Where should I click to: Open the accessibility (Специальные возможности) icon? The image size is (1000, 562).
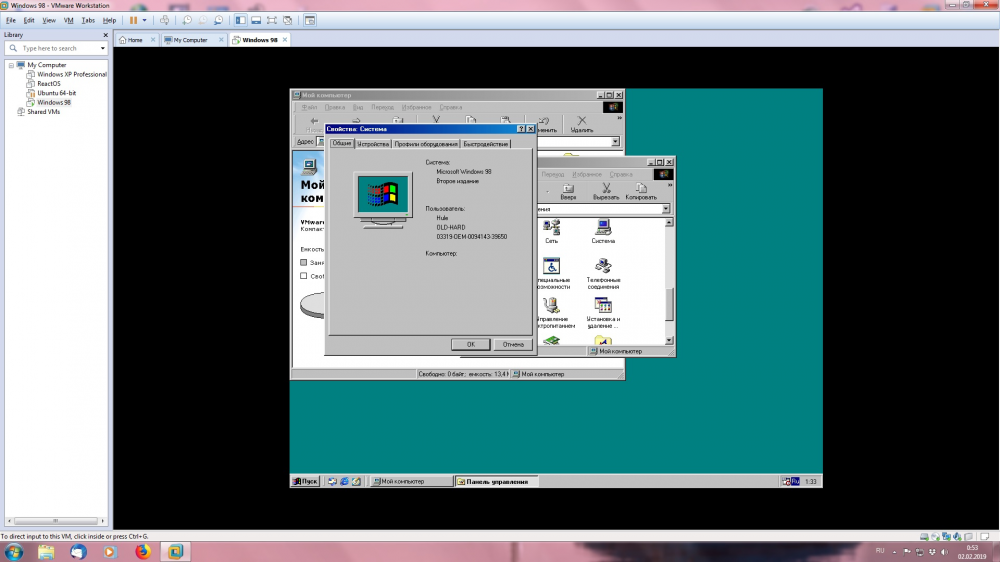tap(552, 274)
